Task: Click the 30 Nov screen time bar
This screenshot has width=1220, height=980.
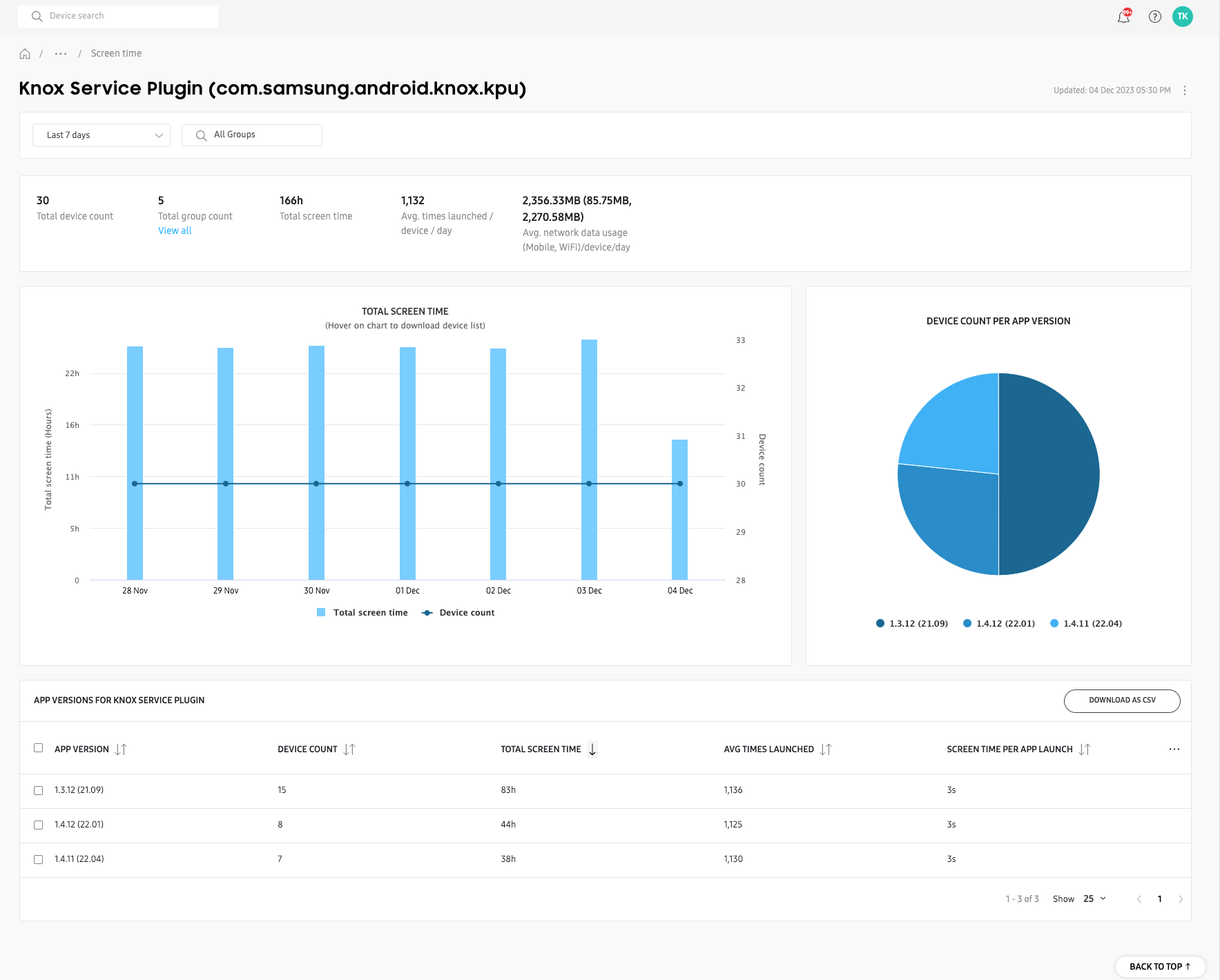Action: 316,462
